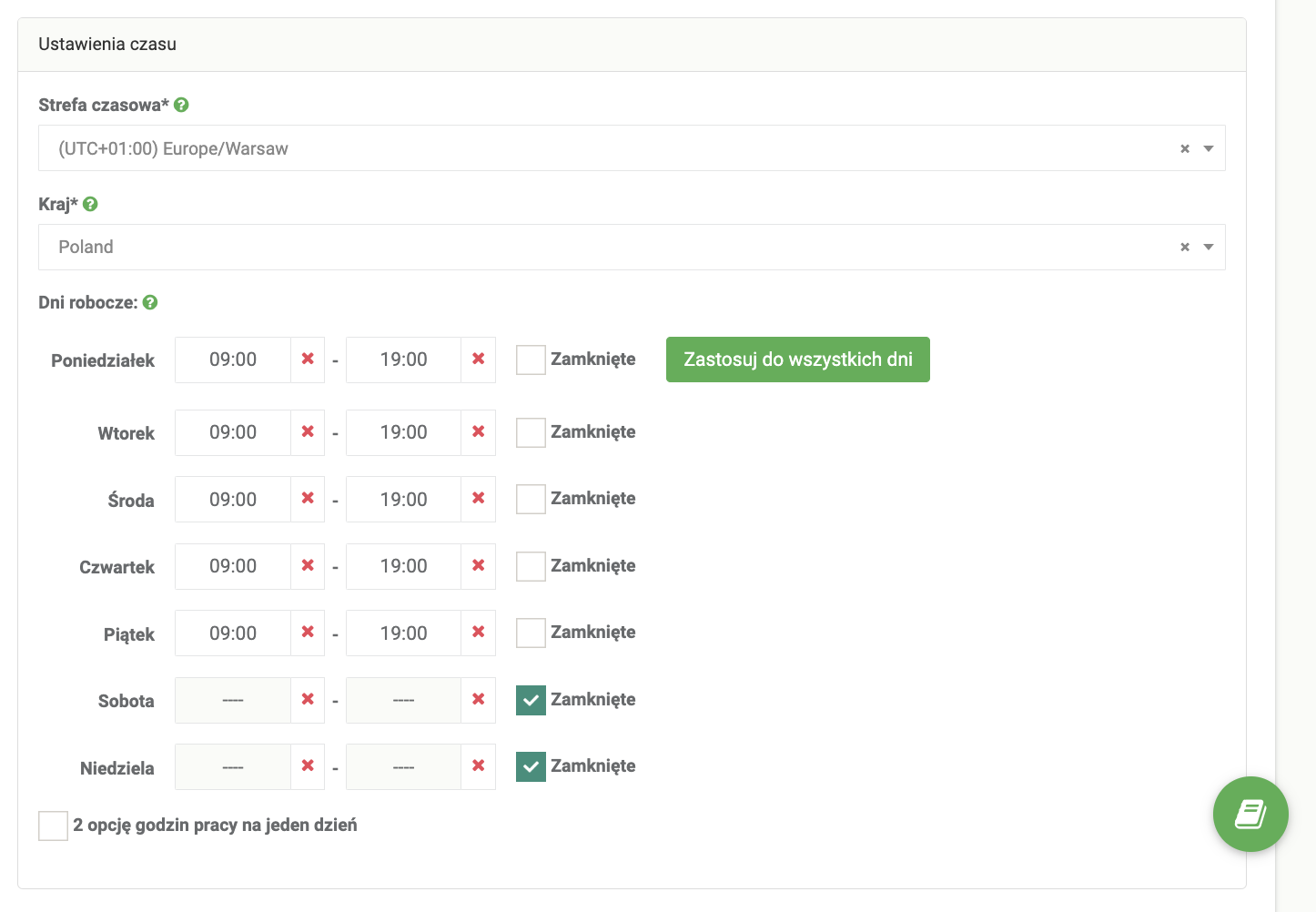1316x912 pixels.
Task: Check Zamknięte for Wtorek
Action: (x=531, y=432)
